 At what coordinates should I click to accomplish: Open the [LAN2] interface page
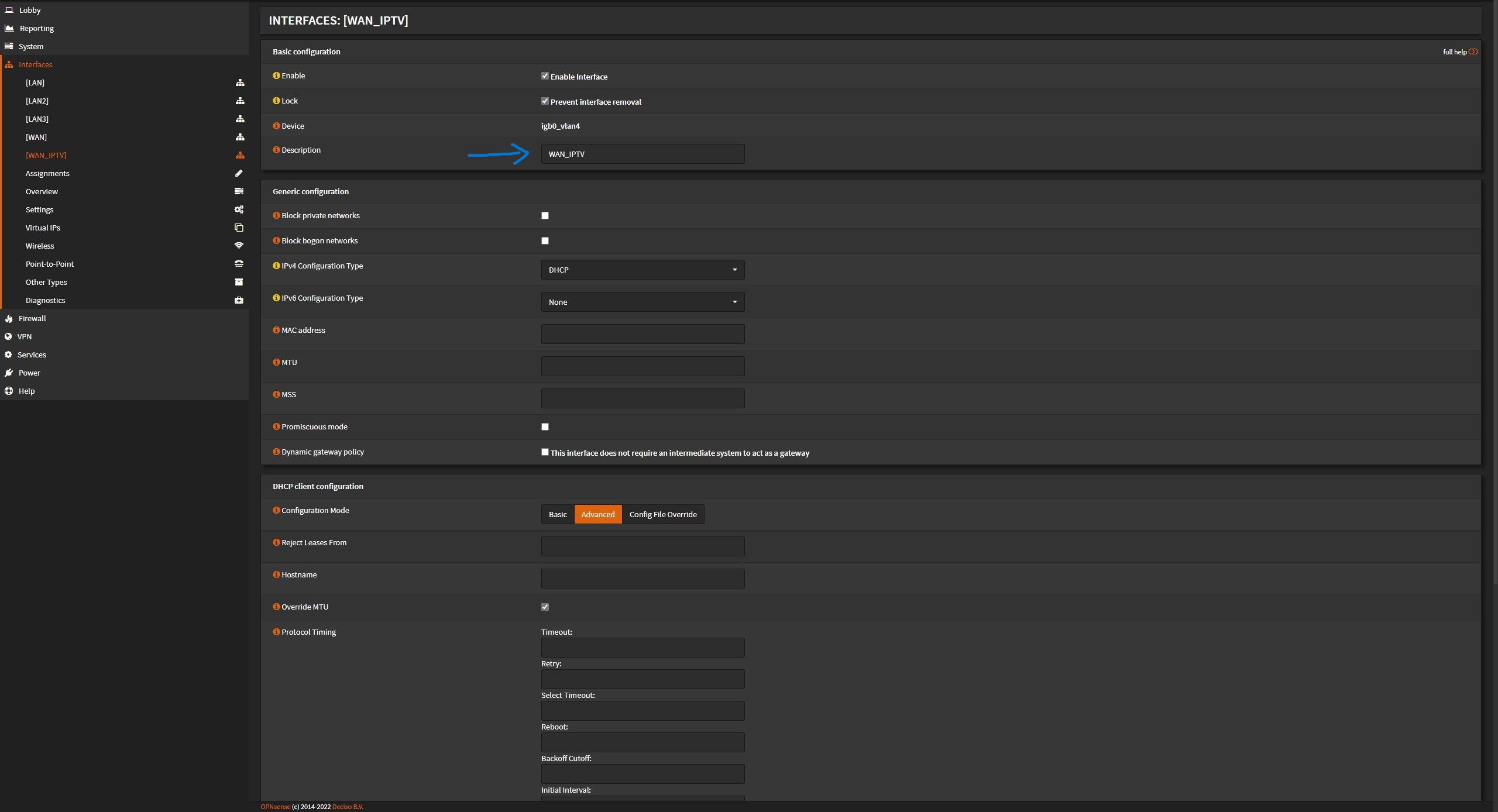click(37, 101)
